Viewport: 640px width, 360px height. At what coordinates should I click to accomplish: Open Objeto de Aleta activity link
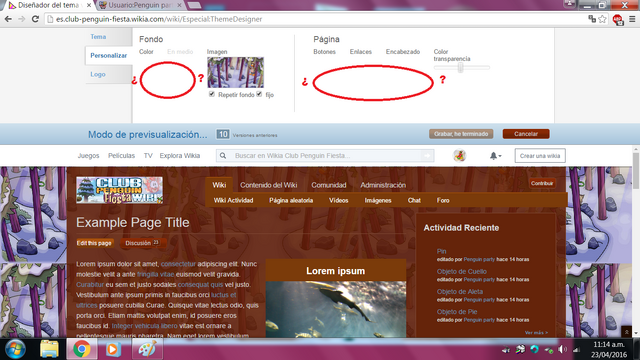[460, 291]
